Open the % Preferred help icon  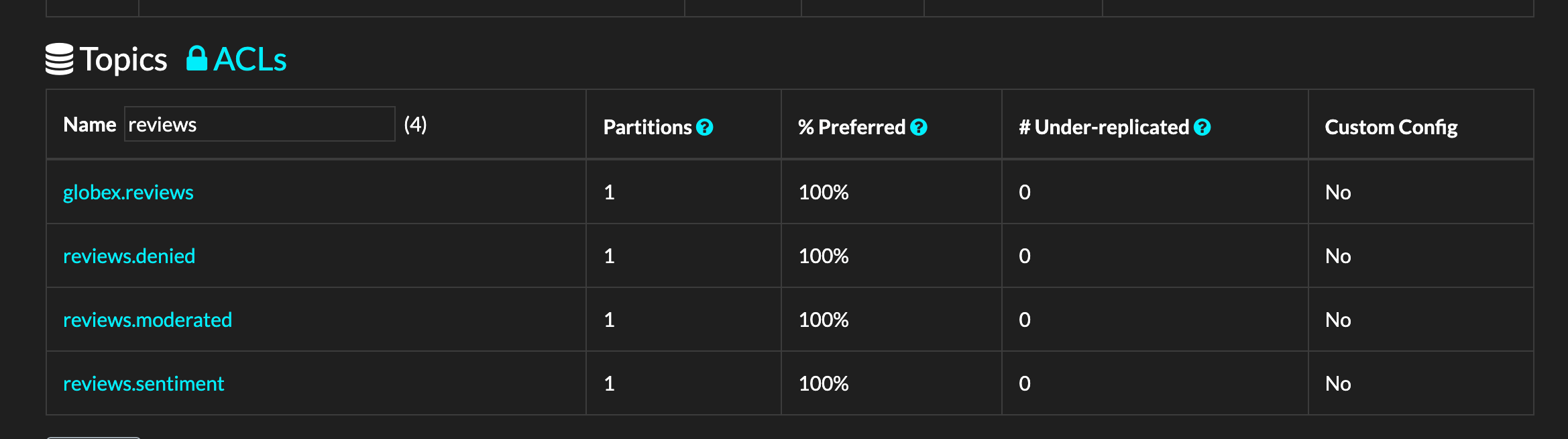pos(919,127)
